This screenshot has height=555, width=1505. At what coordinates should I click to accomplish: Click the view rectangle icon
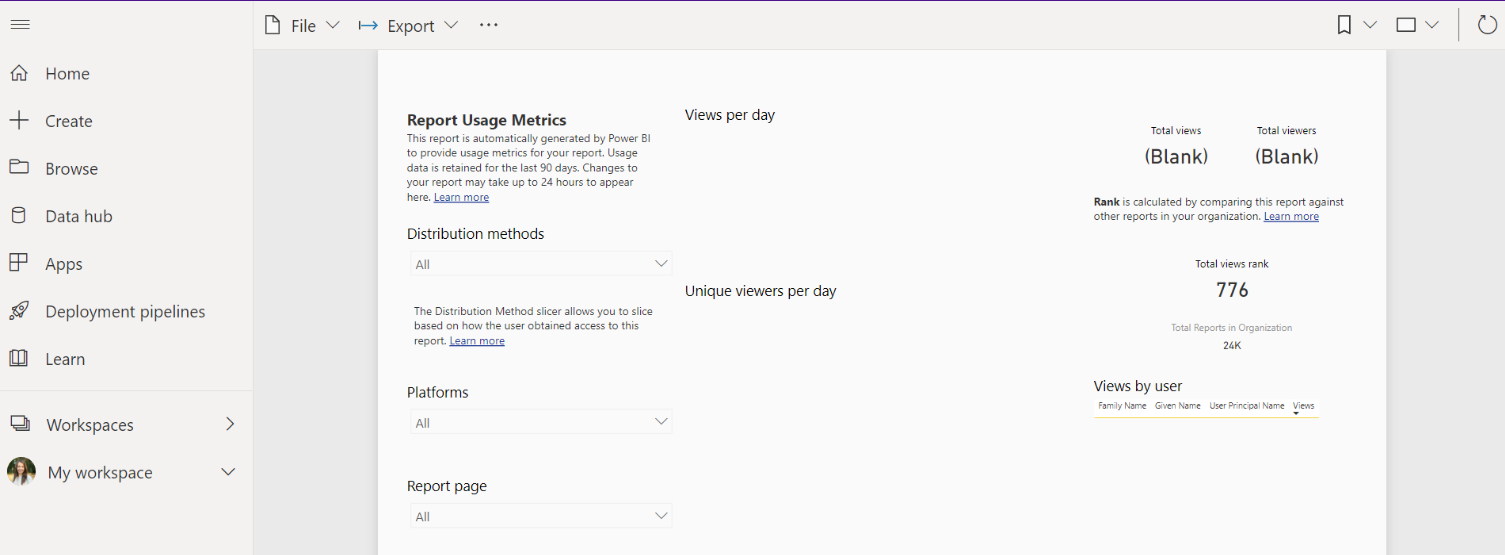click(1406, 25)
